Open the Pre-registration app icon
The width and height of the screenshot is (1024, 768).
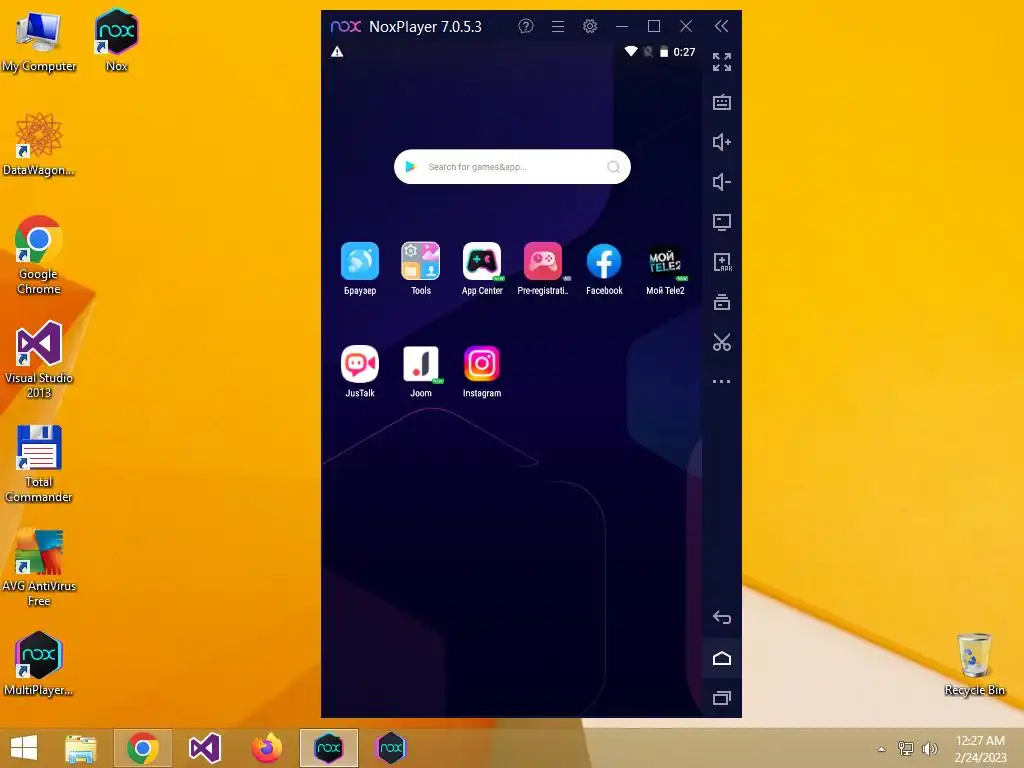coord(543,261)
